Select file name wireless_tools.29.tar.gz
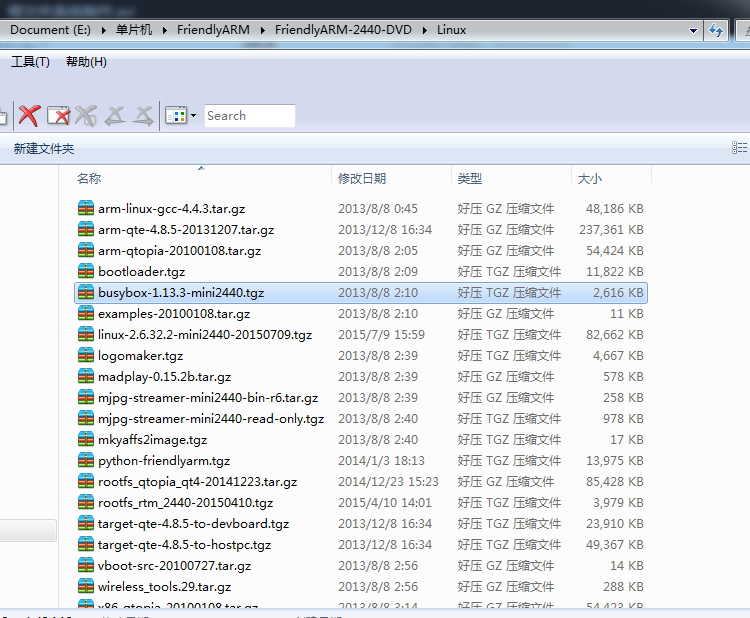The height and width of the screenshot is (618, 750). click(x=164, y=587)
